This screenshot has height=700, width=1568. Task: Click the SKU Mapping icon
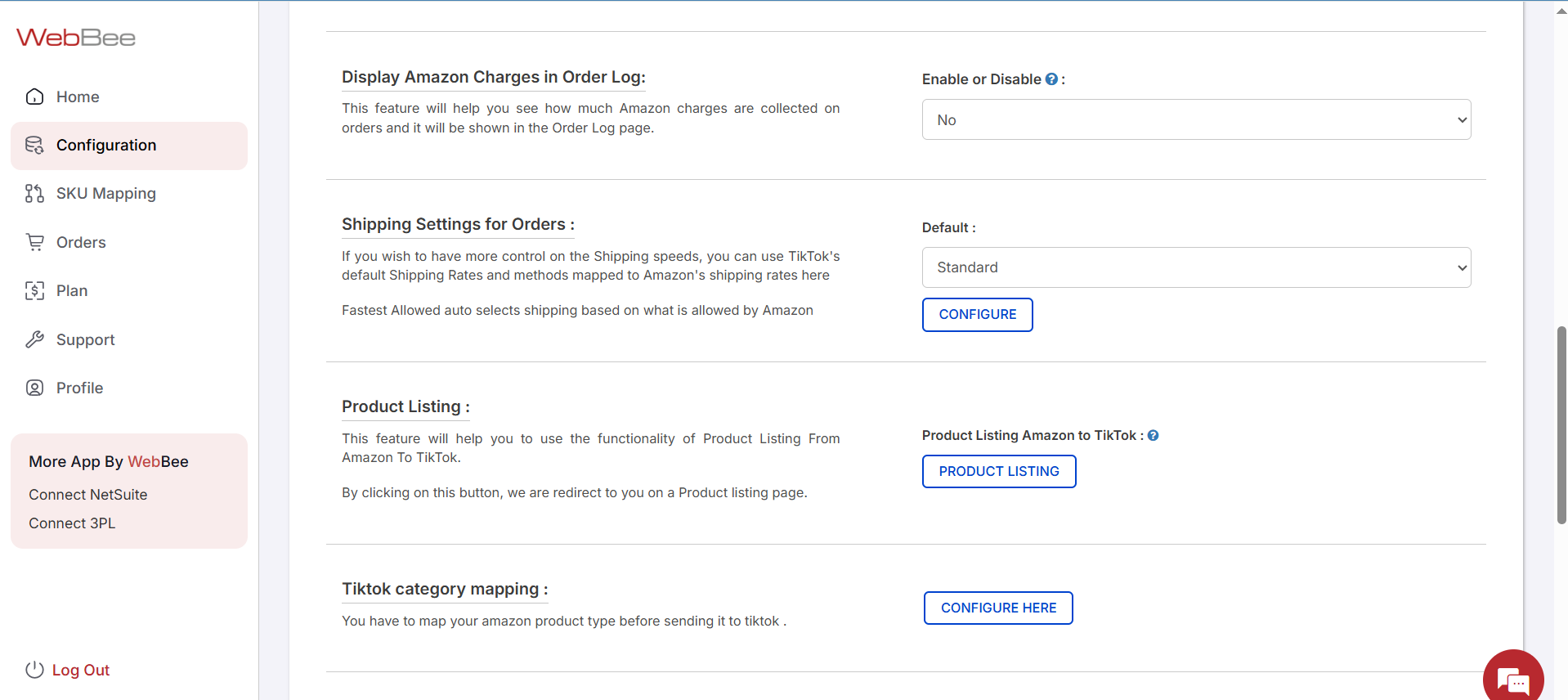34,194
